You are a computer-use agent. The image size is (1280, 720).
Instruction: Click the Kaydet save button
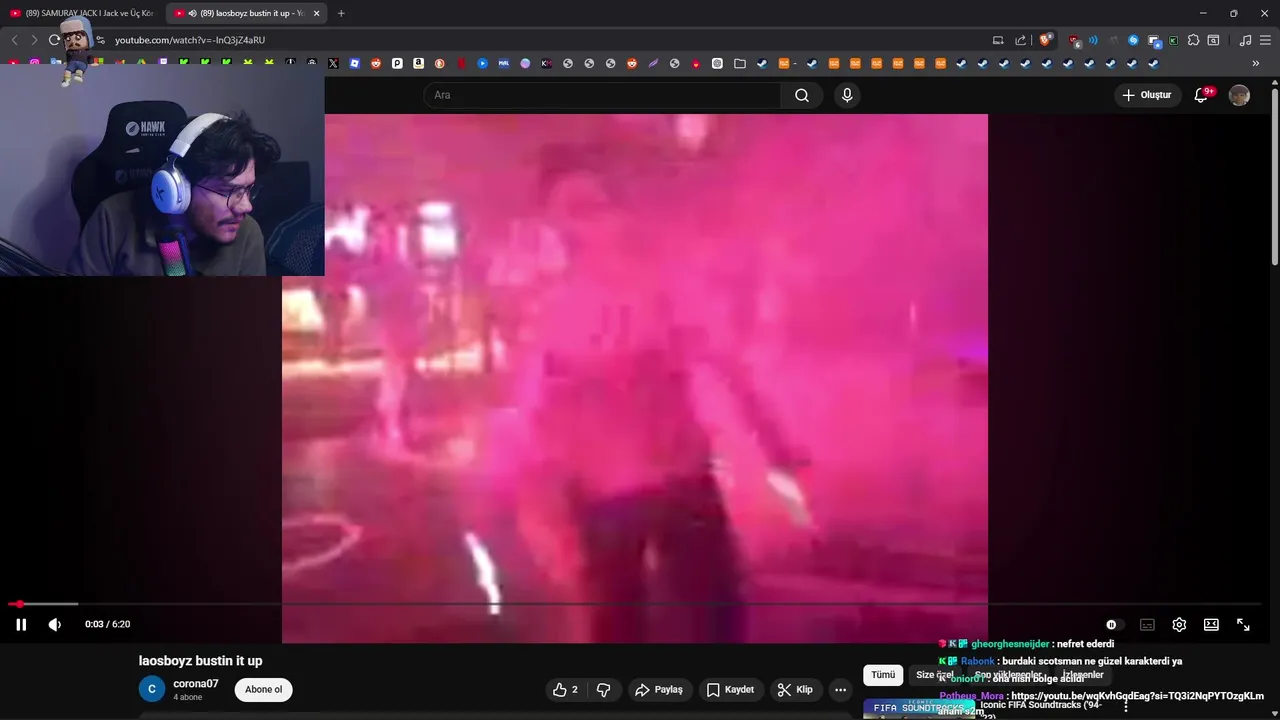[730, 689]
